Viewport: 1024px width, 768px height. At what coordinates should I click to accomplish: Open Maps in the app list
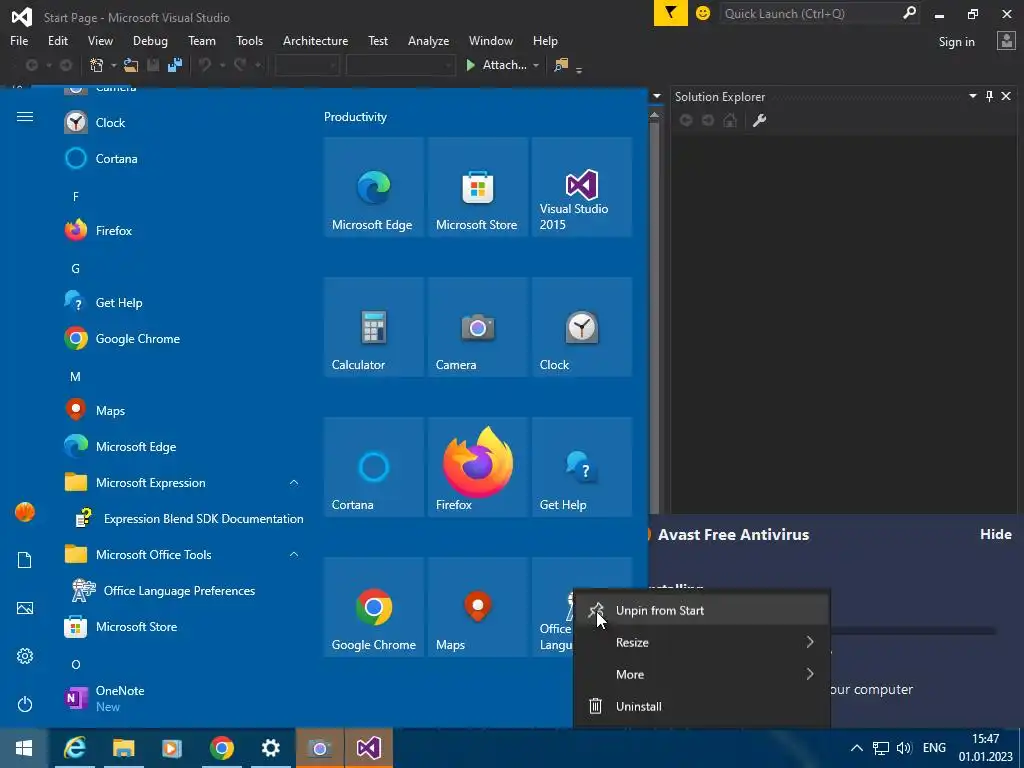tap(183, 411)
